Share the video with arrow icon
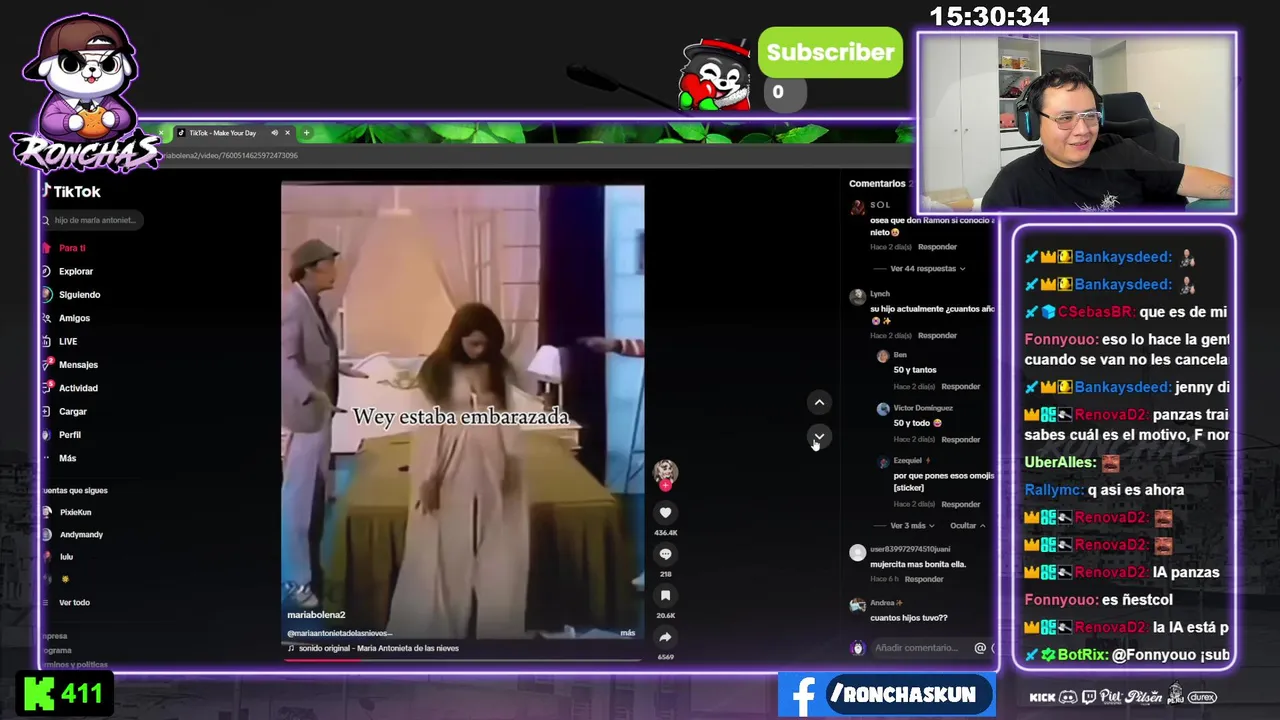Image resolution: width=1280 pixels, height=720 pixels. [665, 637]
